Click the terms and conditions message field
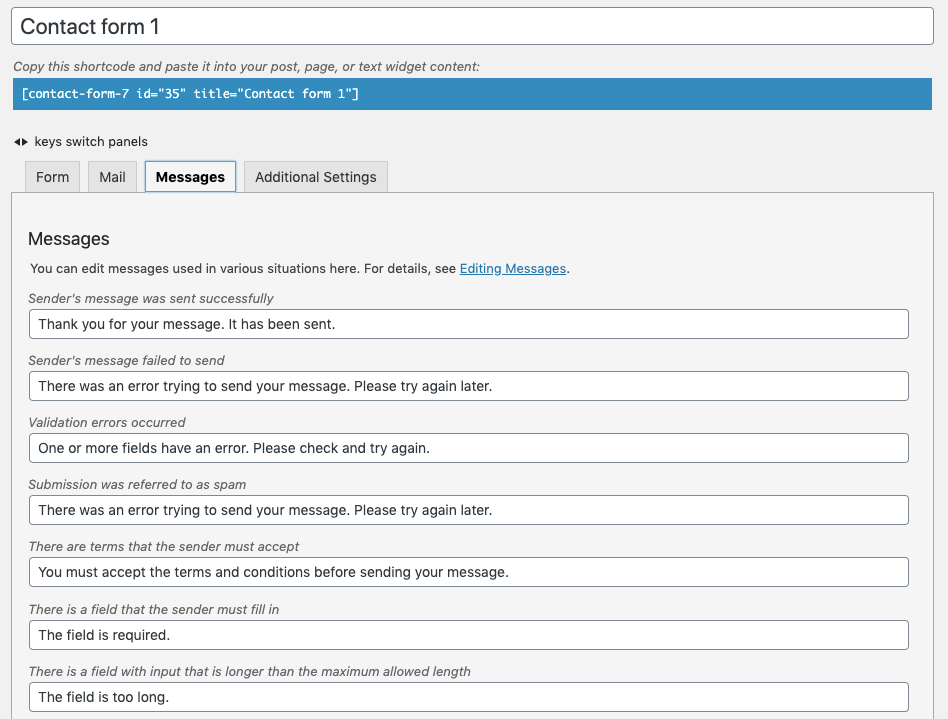948x719 pixels. pyautogui.click(x=469, y=572)
